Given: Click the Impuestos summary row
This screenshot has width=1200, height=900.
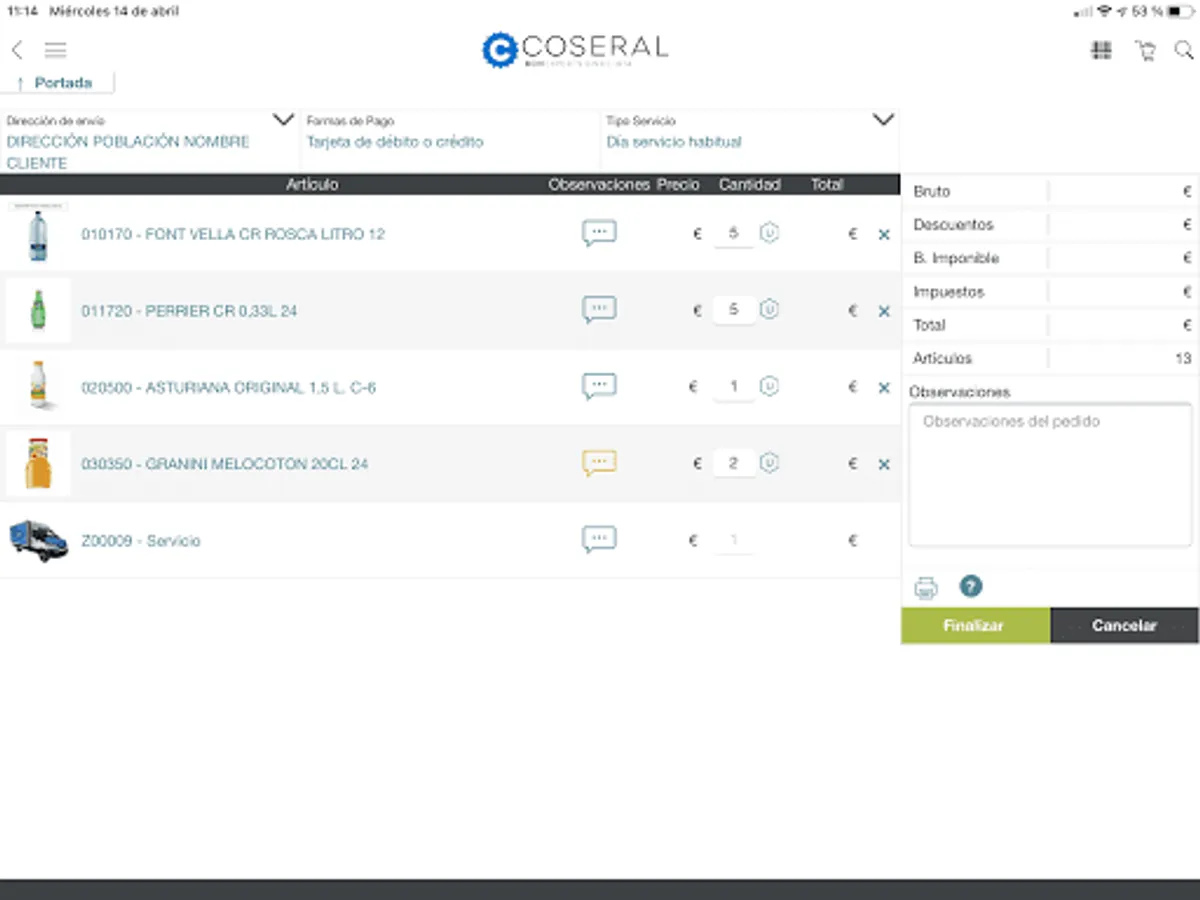Looking at the screenshot, I should coord(1050,292).
